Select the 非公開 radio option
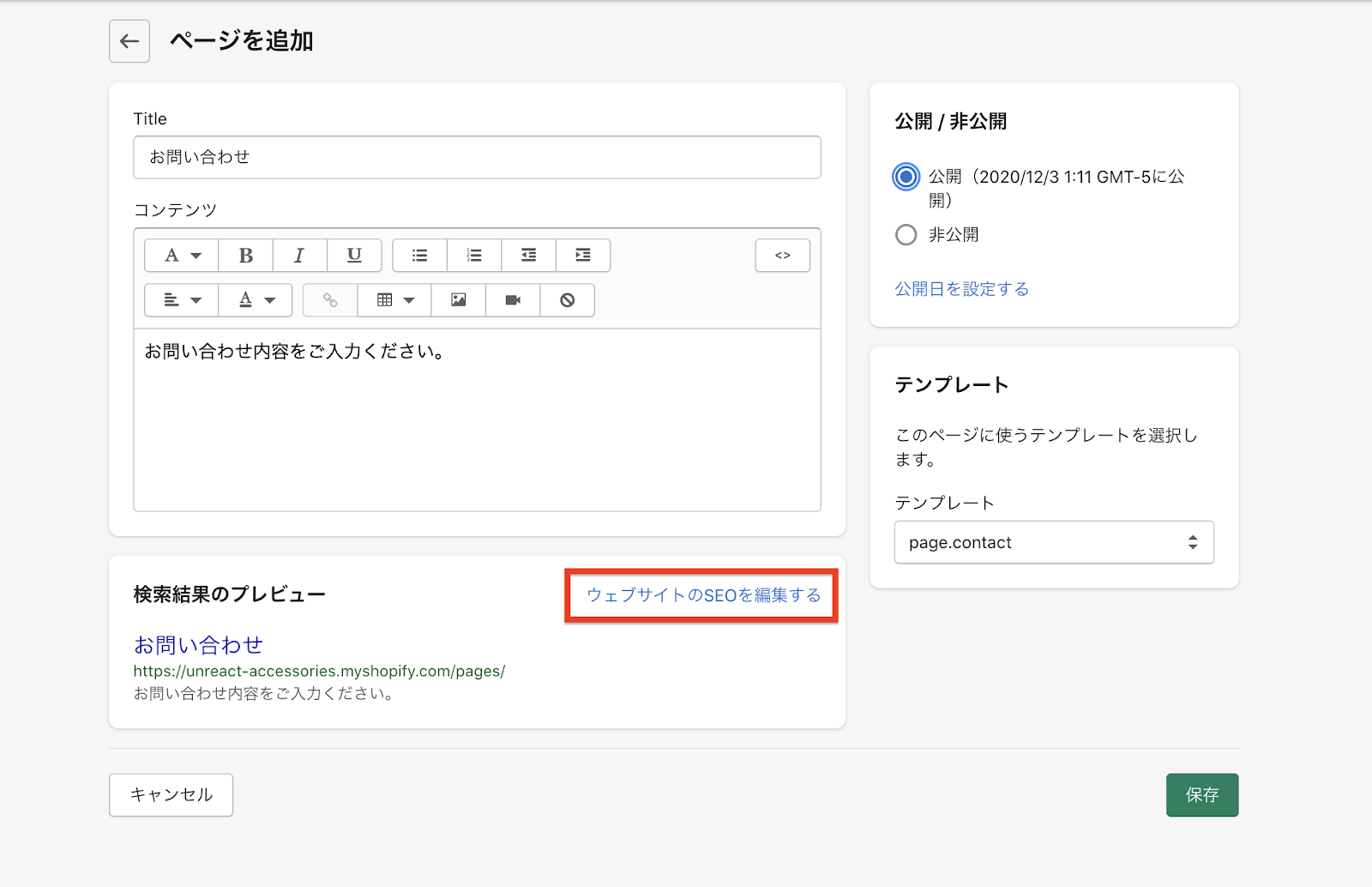The image size is (1372, 887). (906, 235)
